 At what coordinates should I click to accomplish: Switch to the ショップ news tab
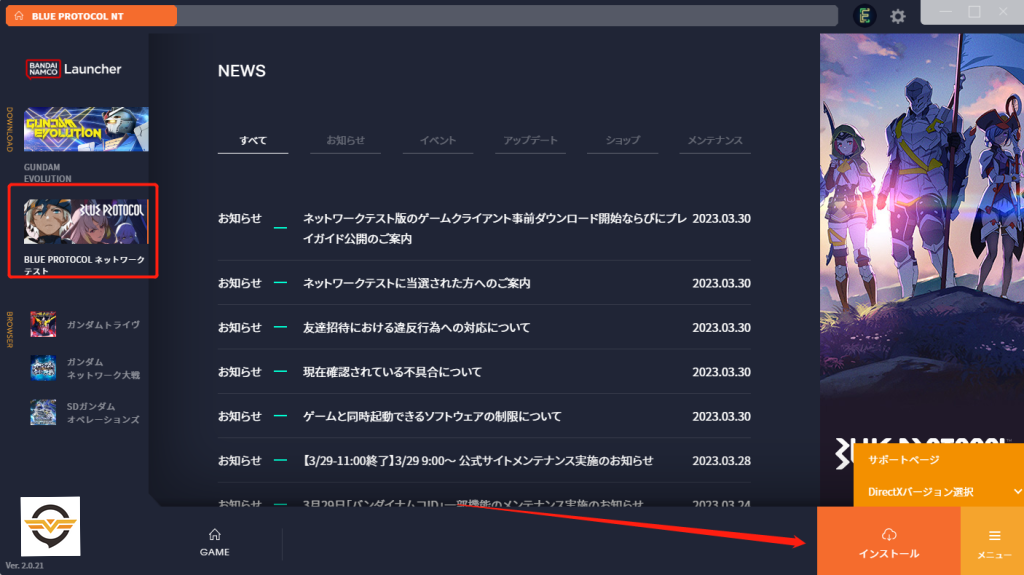622,140
